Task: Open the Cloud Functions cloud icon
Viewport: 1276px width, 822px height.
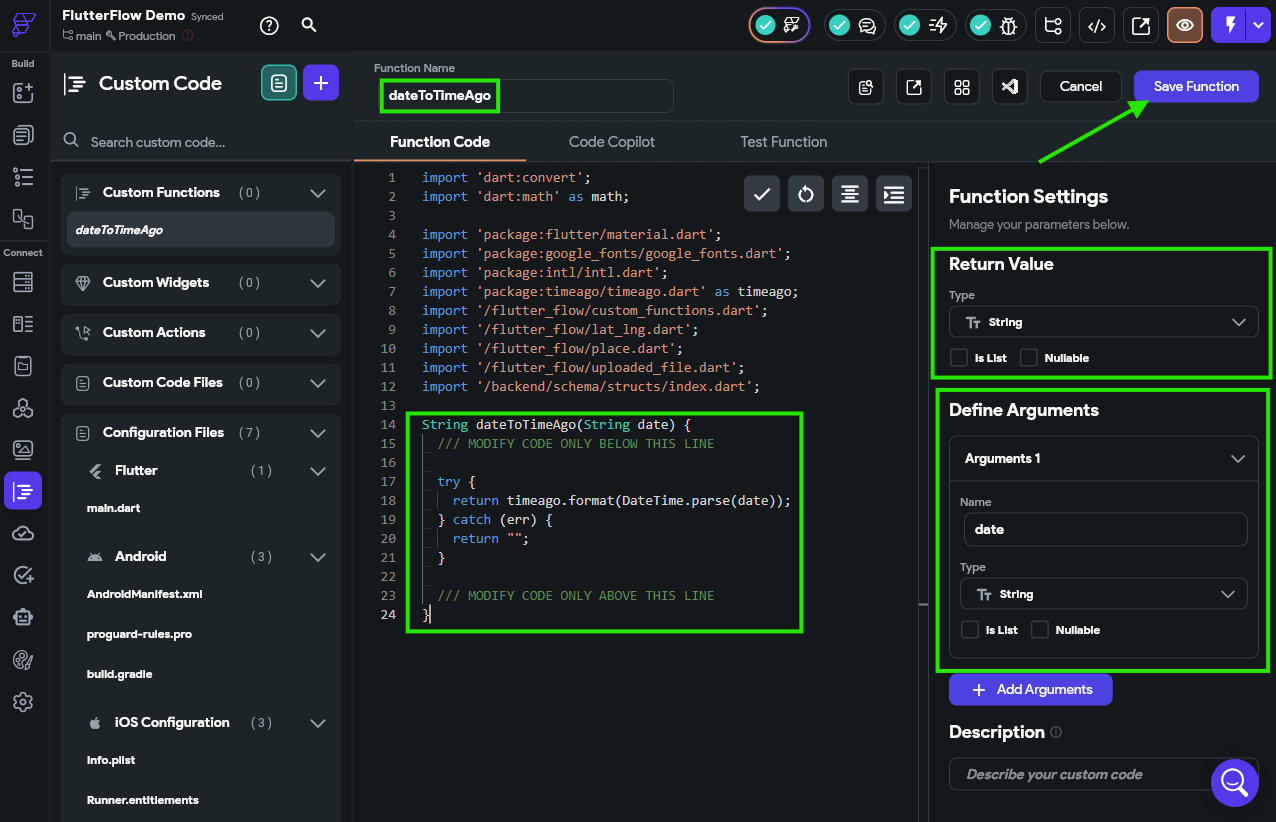Action: click(23, 534)
